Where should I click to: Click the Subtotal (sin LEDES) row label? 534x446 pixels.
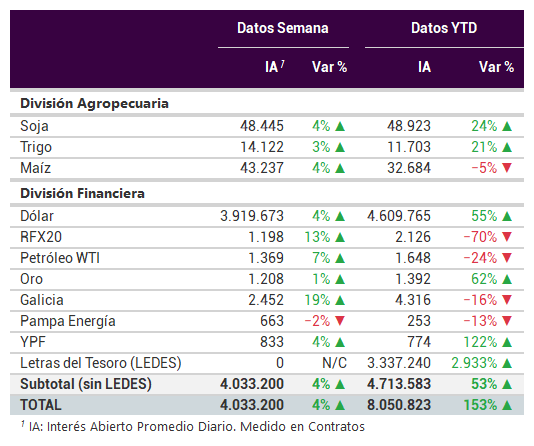tap(86, 384)
